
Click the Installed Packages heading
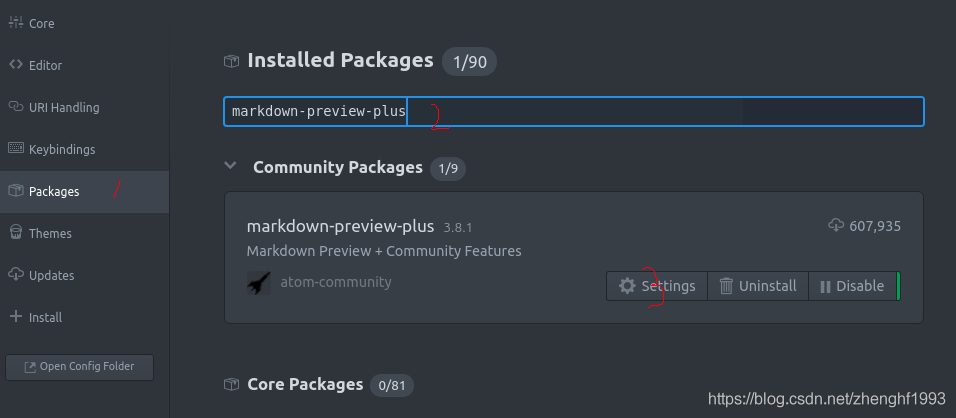click(x=340, y=60)
